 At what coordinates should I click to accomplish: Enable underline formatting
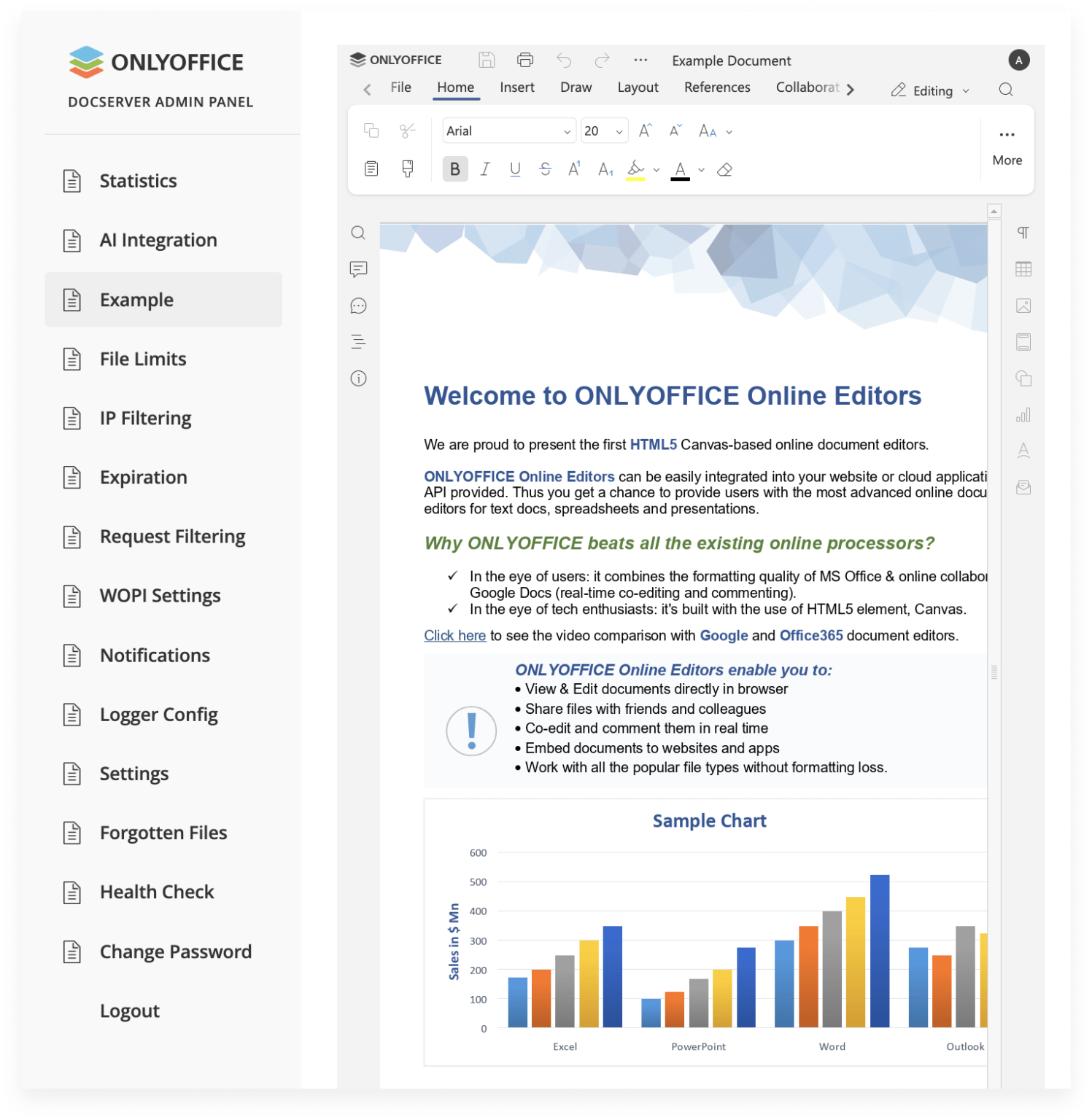(x=515, y=168)
